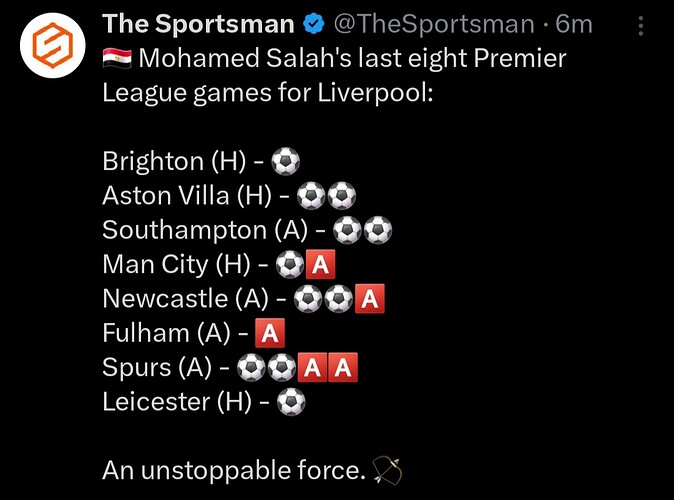The image size is (674, 500).
Task: Open the 6m timestamp link
Action: (x=574, y=24)
